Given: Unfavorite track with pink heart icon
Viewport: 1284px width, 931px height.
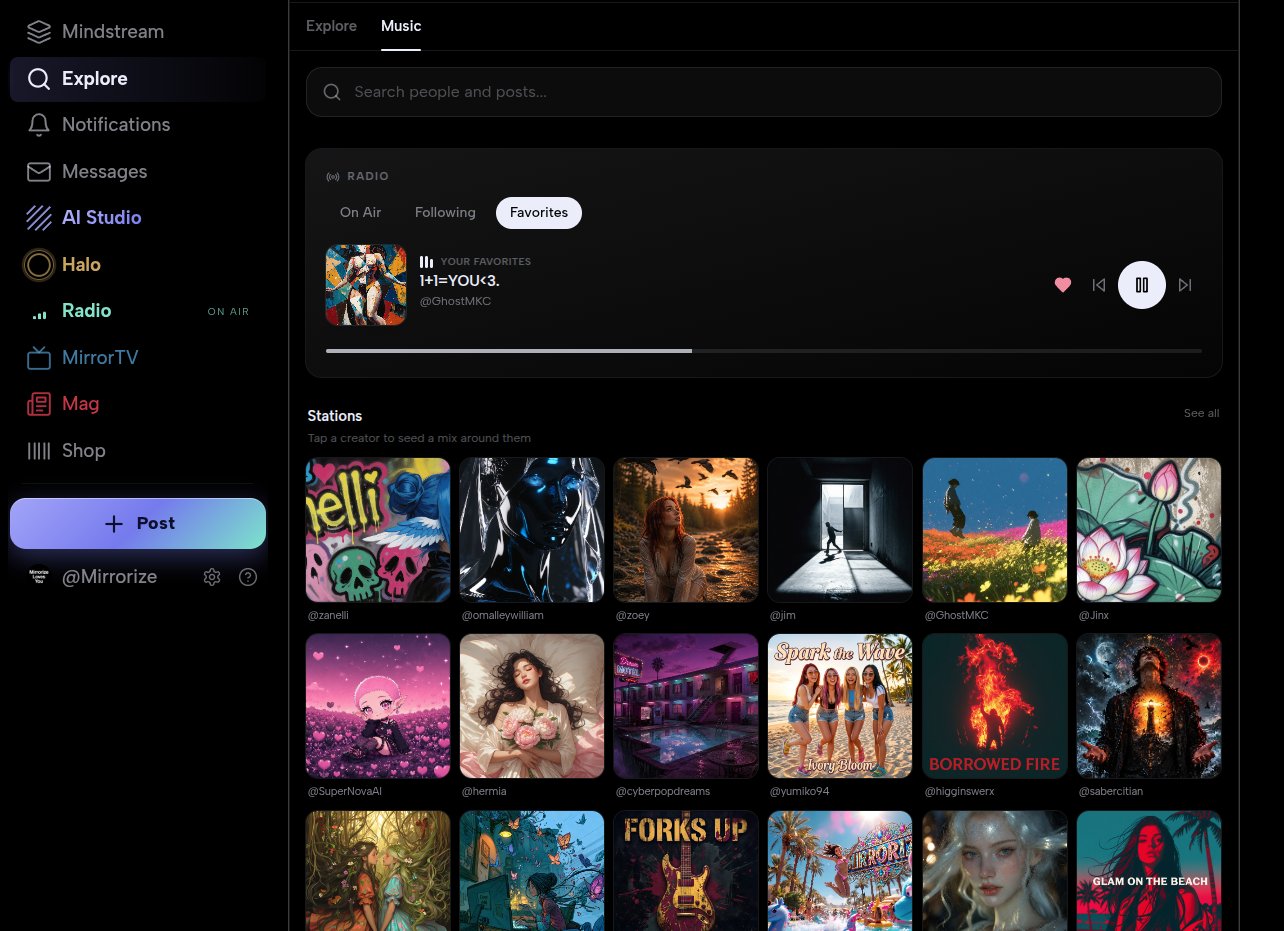Looking at the screenshot, I should 1063,285.
